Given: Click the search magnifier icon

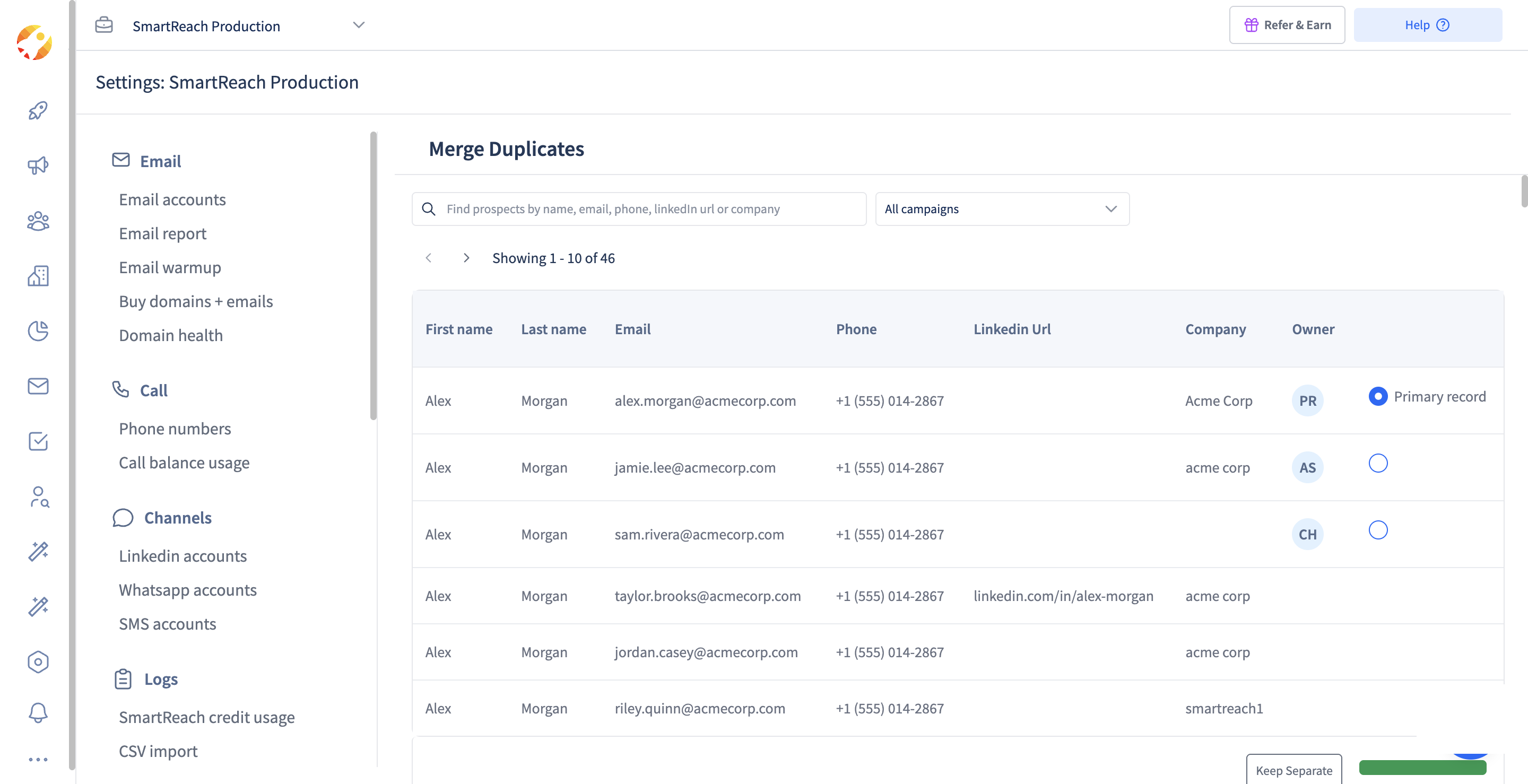Looking at the screenshot, I should [x=428, y=209].
